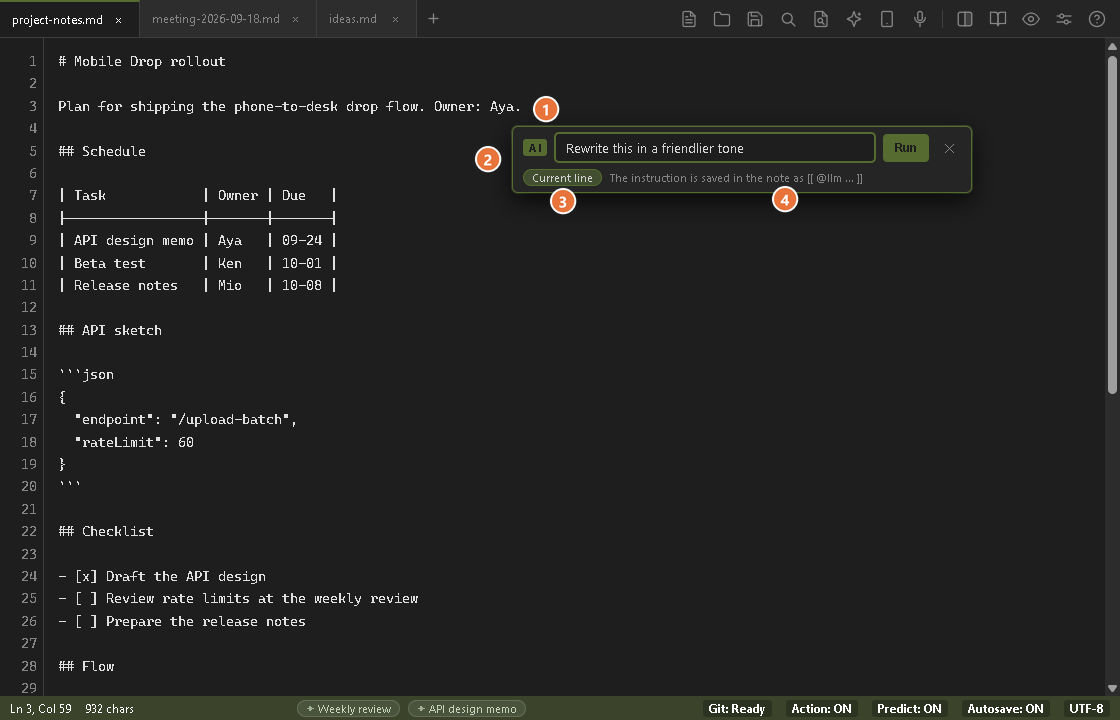Click the 'API design memo' table cell
This screenshot has width=1120, height=720.
[x=134, y=241]
